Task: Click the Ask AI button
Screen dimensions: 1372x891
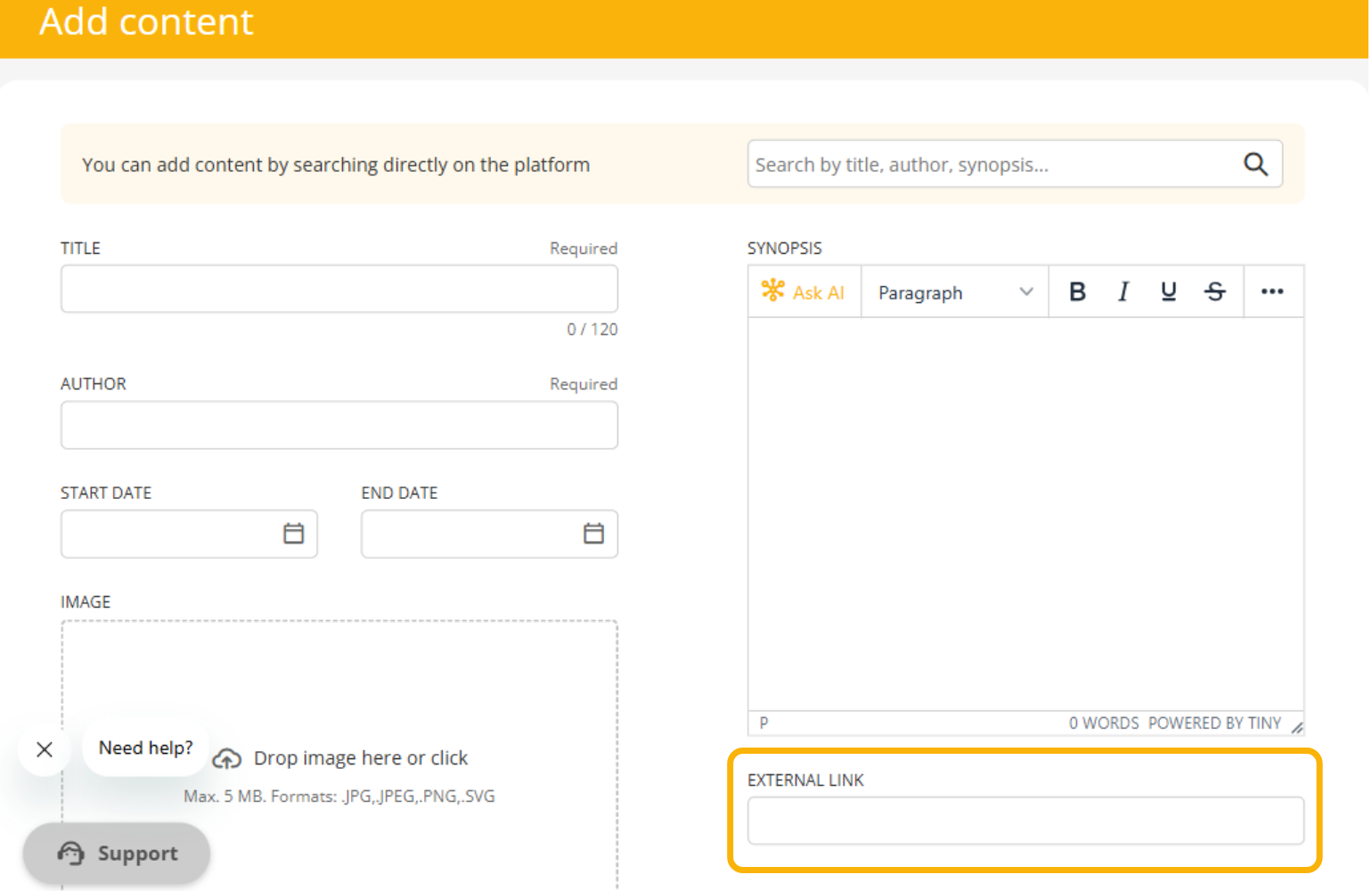Action: [804, 292]
